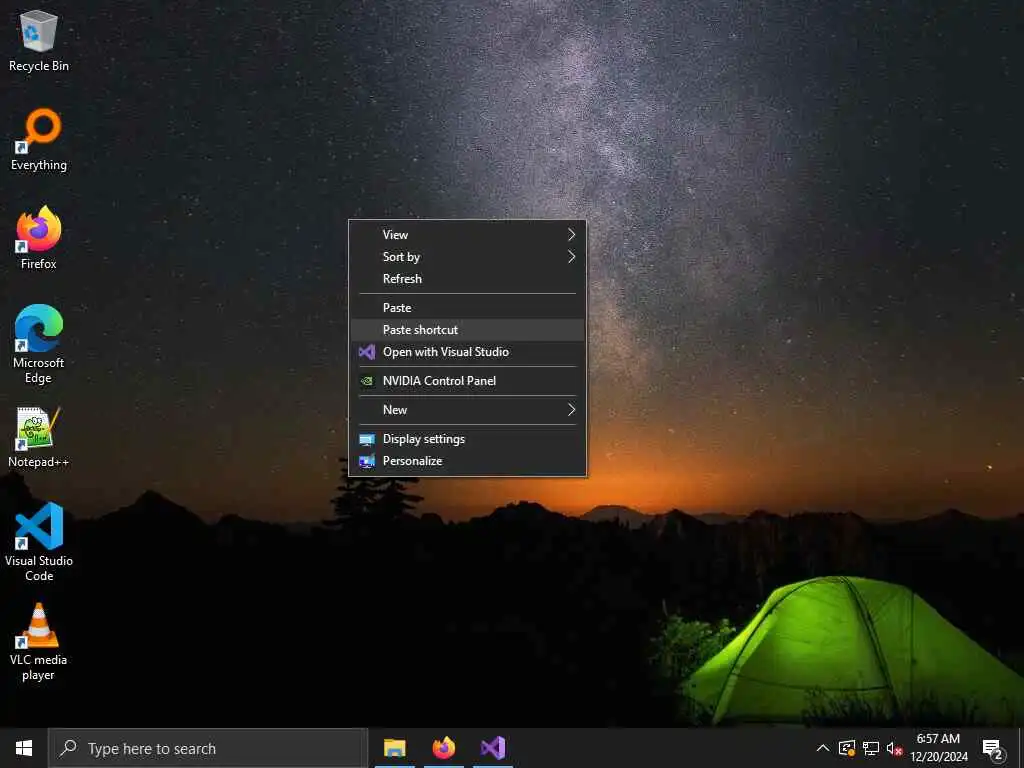Click the Firefox label text on the desktop
The height and width of the screenshot is (768, 1024).
coord(39,264)
